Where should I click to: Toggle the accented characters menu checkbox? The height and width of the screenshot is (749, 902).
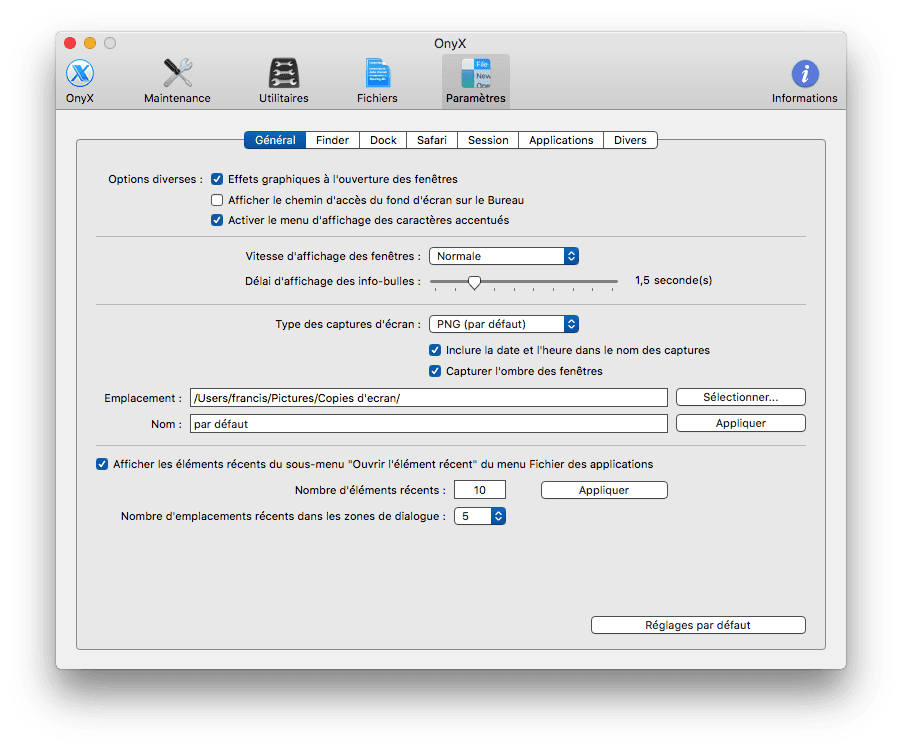217,220
